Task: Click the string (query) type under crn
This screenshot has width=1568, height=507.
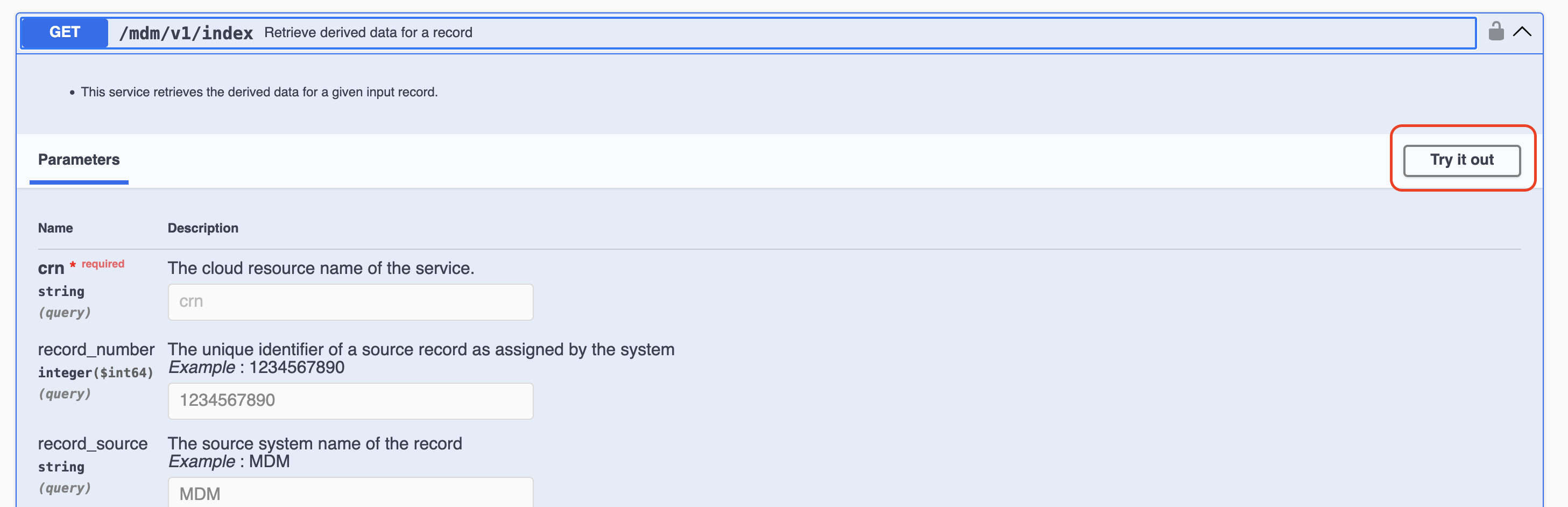Action: (61, 302)
